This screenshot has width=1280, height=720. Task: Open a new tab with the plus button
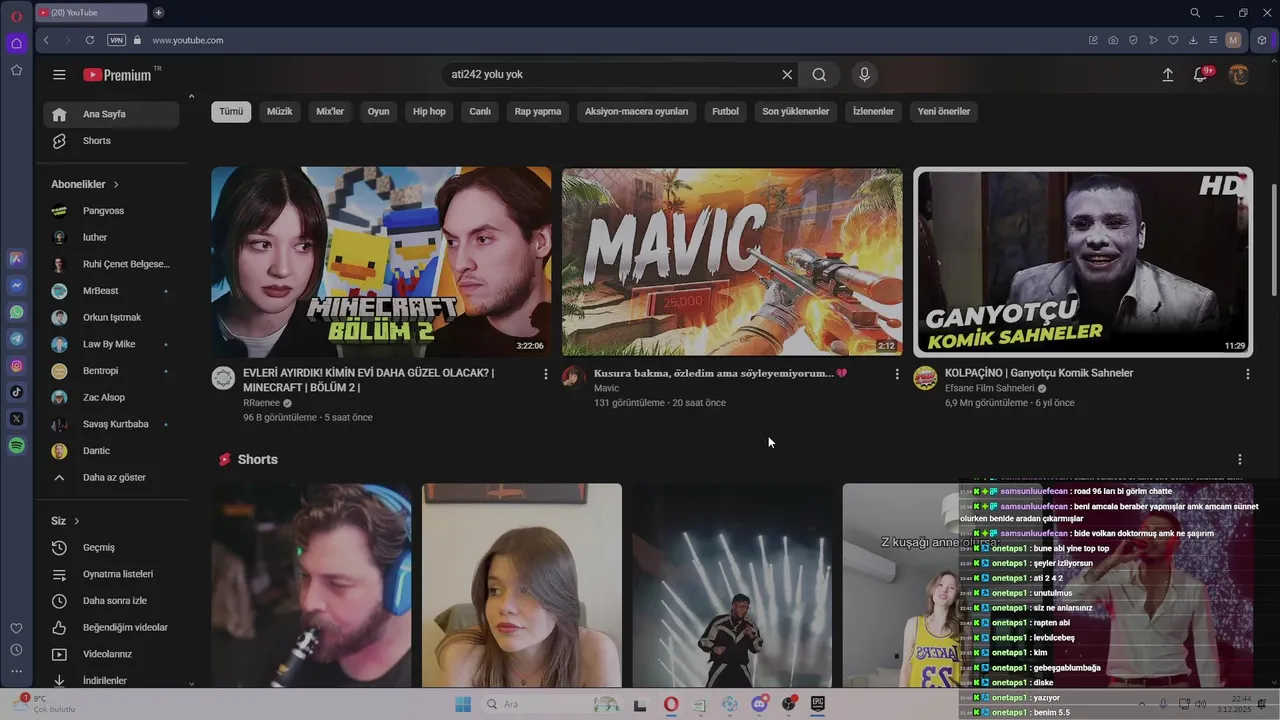pos(158,13)
